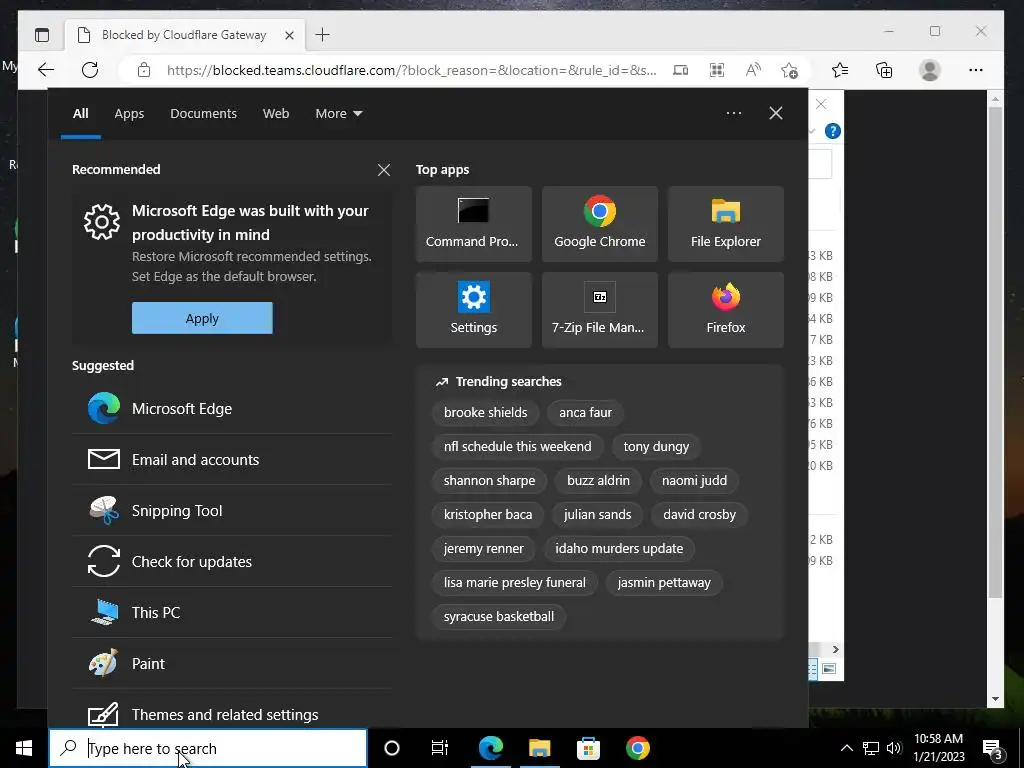
Task: Search trending jeremy renner
Action: pyautogui.click(x=483, y=548)
